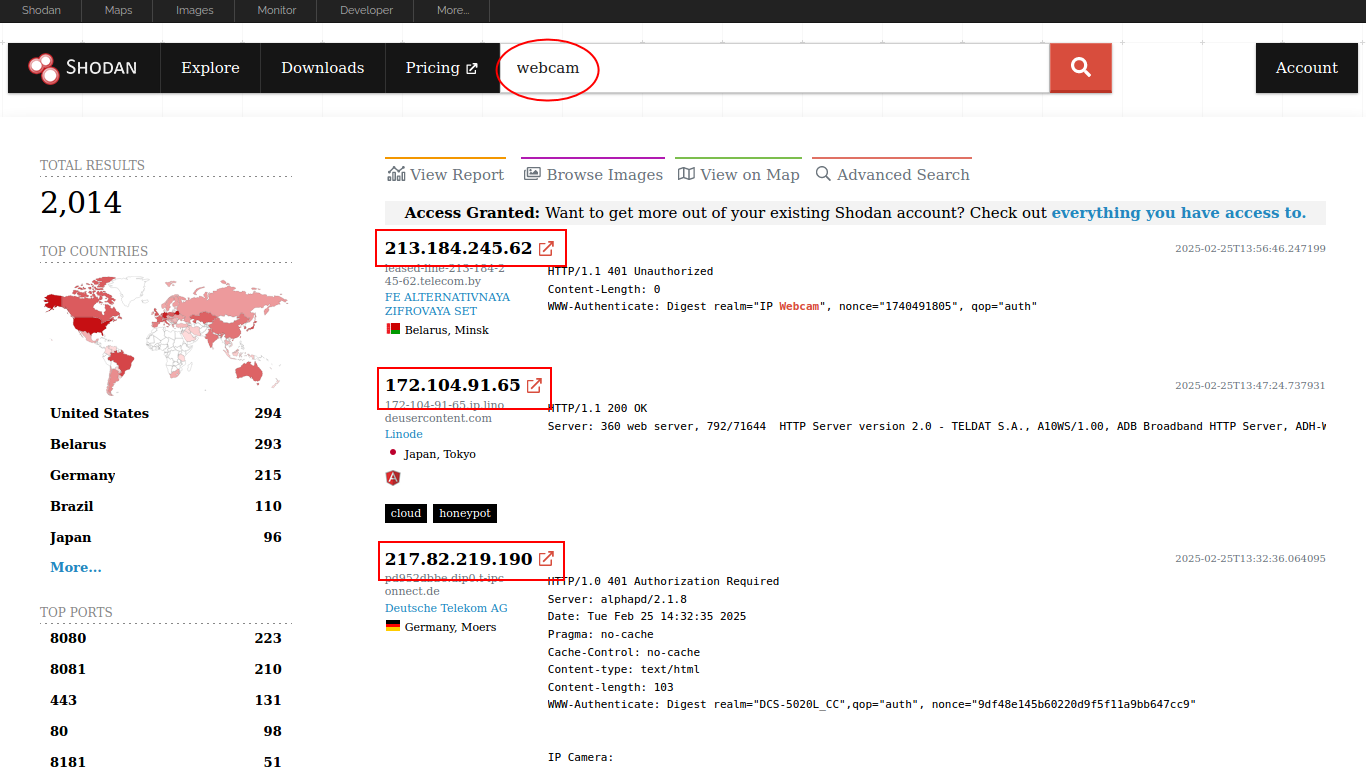Click 'HTTP/1.1 200 OK' banner text
The height and width of the screenshot is (768, 1366).
pos(598,408)
